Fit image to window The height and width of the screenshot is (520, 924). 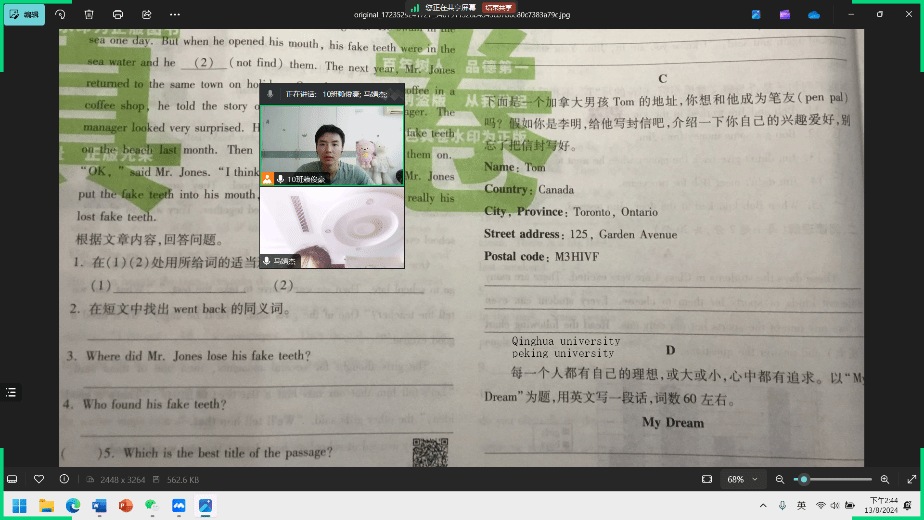(x=707, y=479)
